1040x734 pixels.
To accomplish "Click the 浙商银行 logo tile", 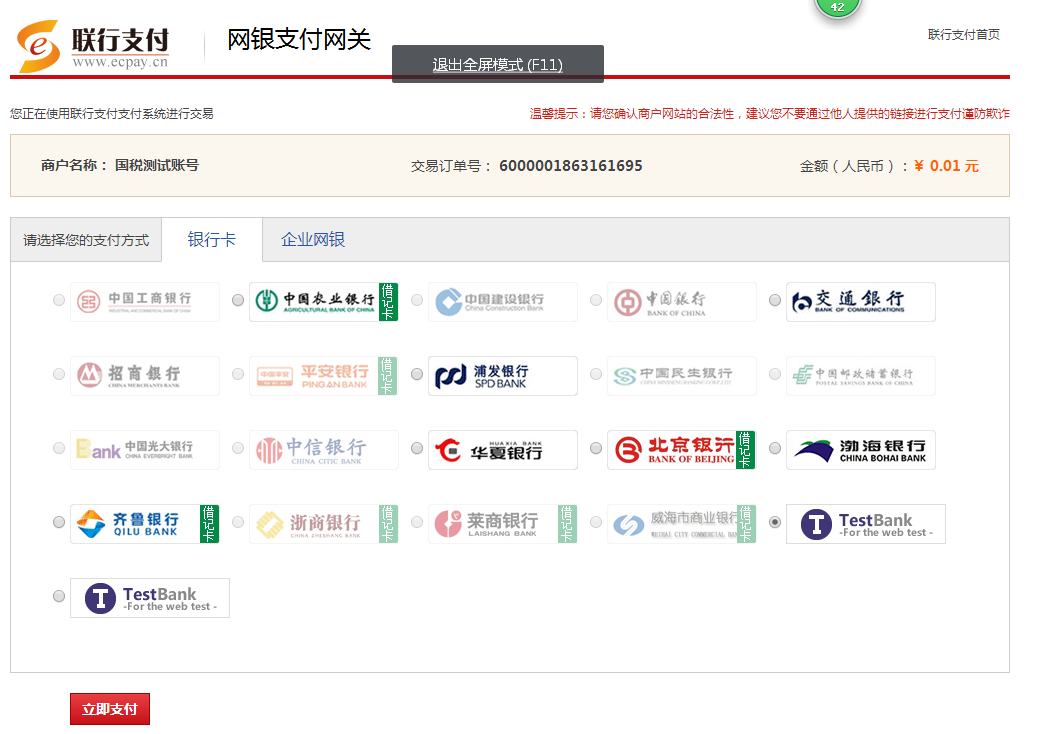I will point(324,524).
